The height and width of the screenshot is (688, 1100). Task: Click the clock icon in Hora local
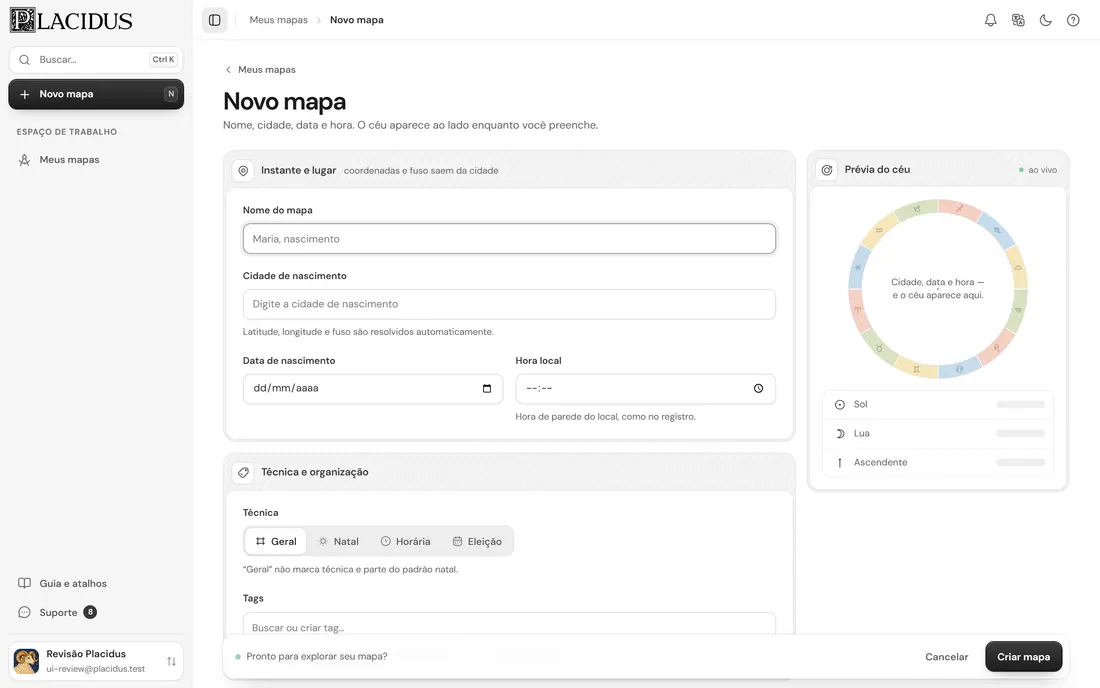tap(758, 389)
